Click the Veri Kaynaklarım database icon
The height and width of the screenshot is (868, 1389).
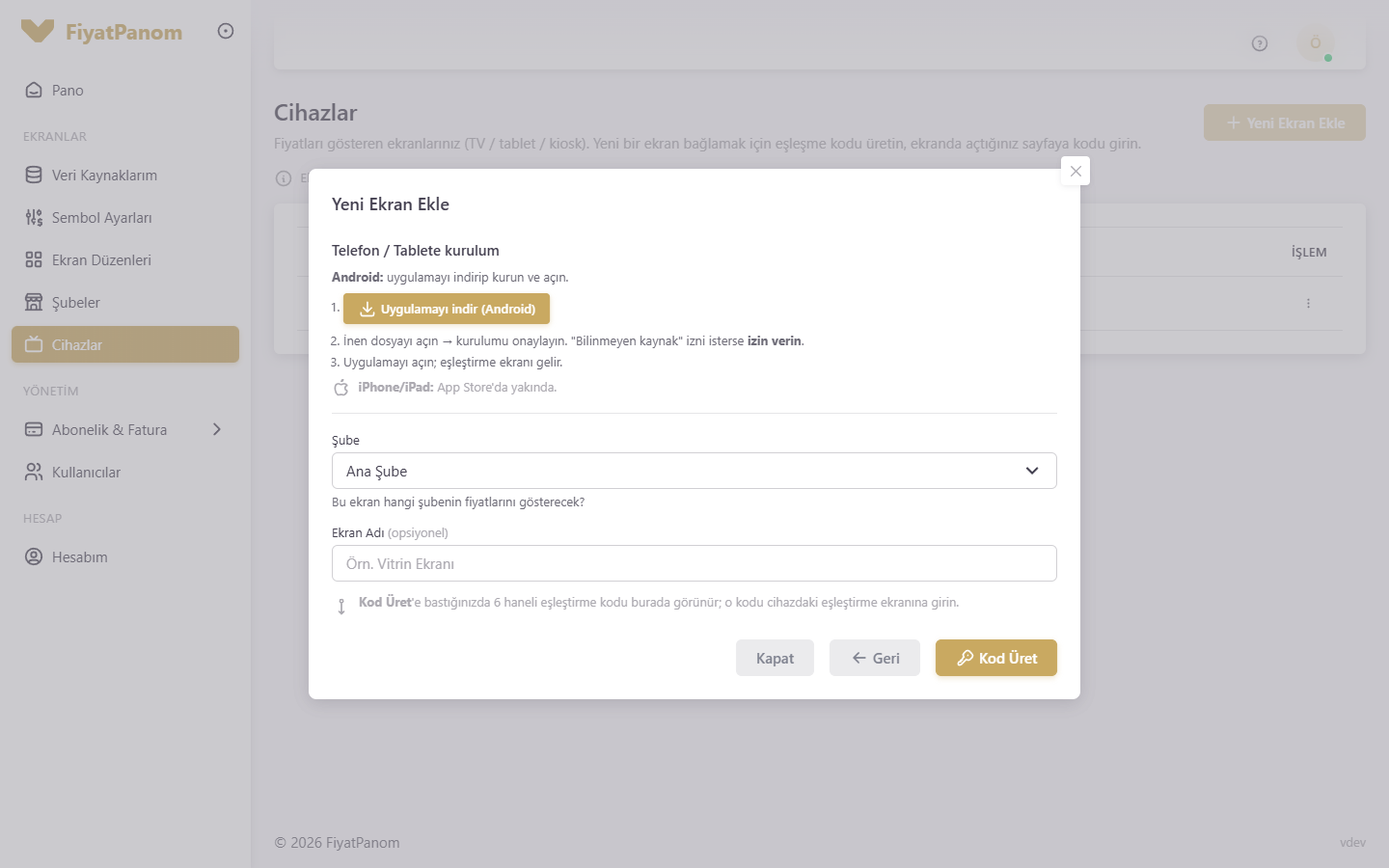click(34, 175)
